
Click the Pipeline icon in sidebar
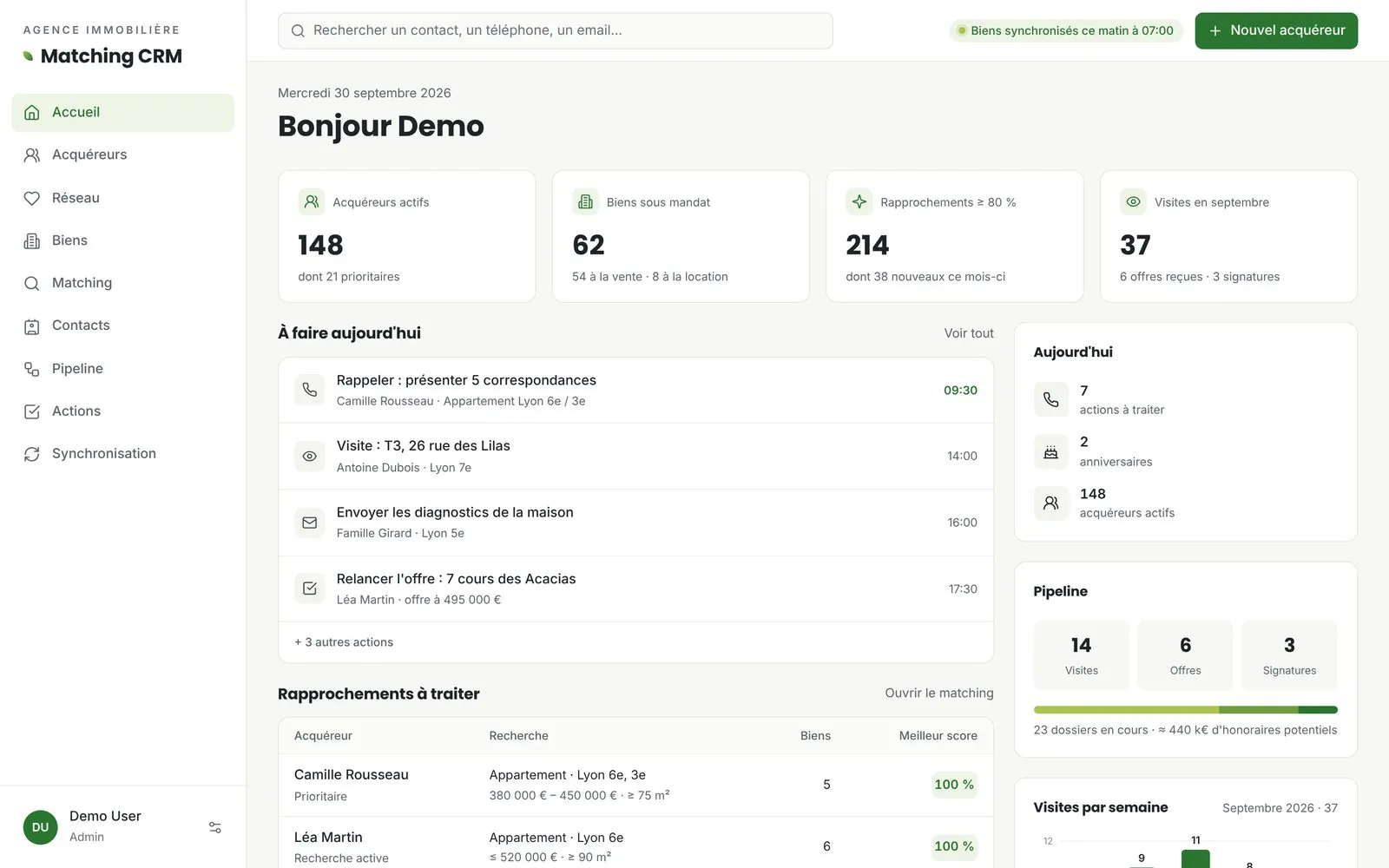[32, 369]
